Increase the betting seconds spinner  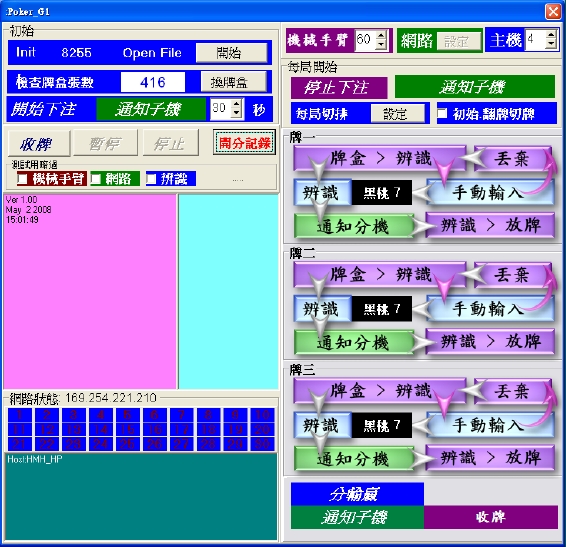236,104
